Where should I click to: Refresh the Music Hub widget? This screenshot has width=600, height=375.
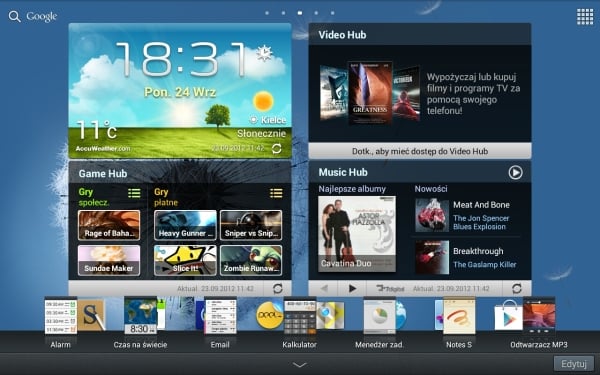pos(517,289)
